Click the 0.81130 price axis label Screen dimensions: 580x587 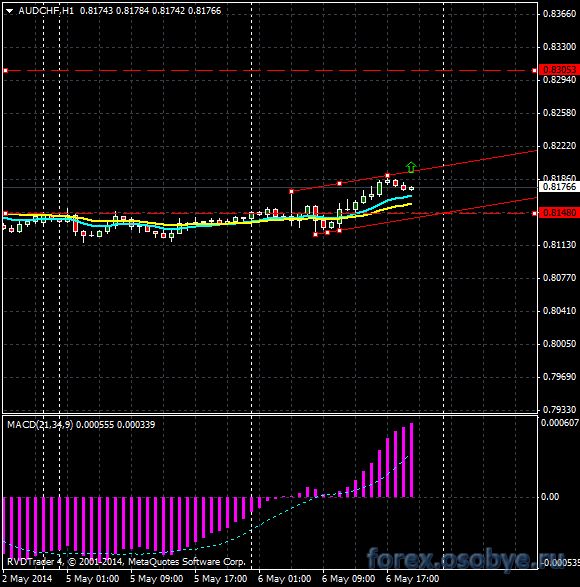(559, 245)
